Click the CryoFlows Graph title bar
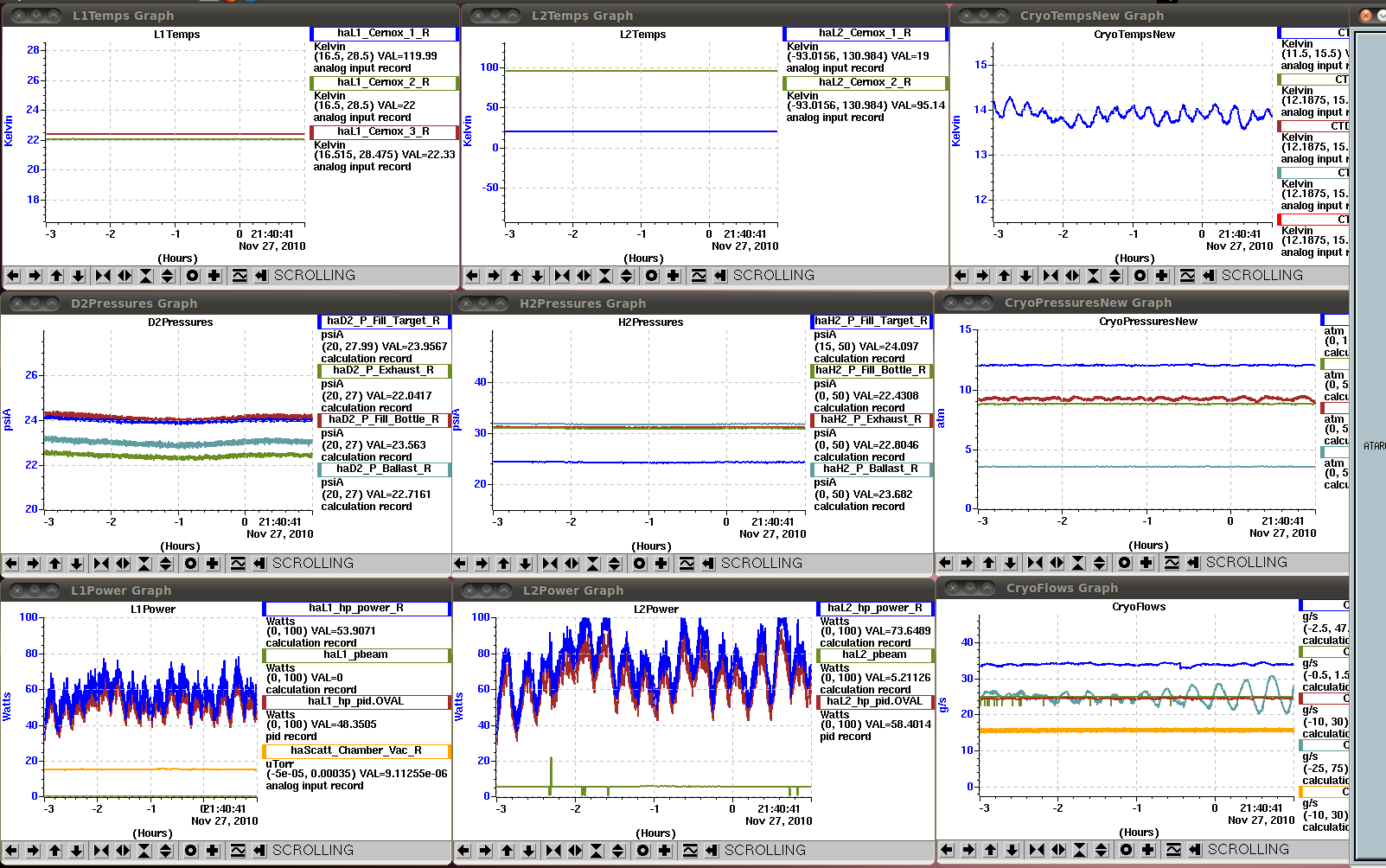Image resolution: width=1386 pixels, height=868 pixels. [x=1143, y=588]
